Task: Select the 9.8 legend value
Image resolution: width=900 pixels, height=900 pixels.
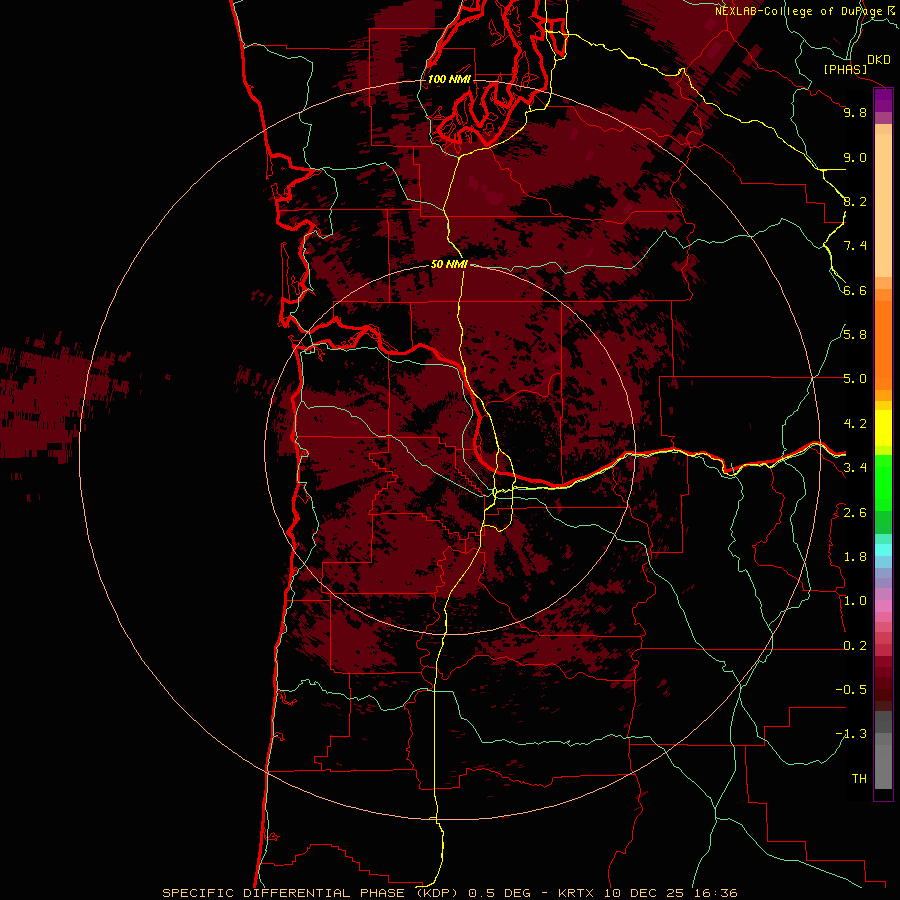Action: 855,112
